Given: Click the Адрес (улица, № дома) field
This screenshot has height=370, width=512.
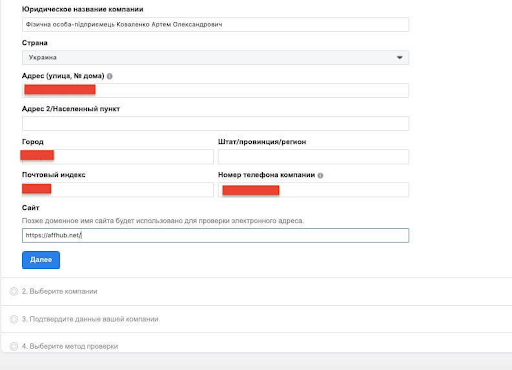Looking at the screenshot, I should pos(215,90).
